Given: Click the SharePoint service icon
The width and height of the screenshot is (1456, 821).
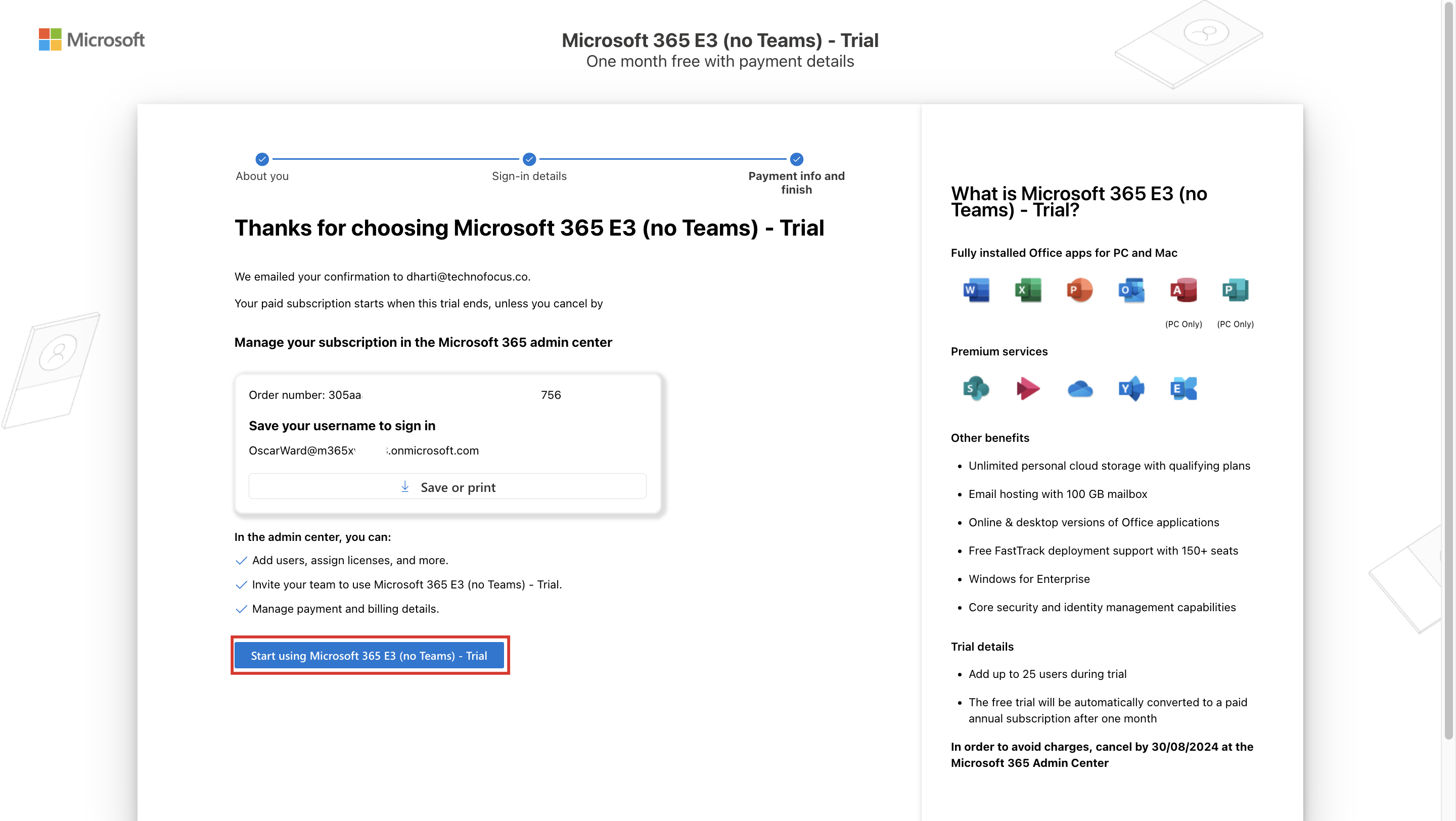Looking at the screenshot, I should pos(976,388).
